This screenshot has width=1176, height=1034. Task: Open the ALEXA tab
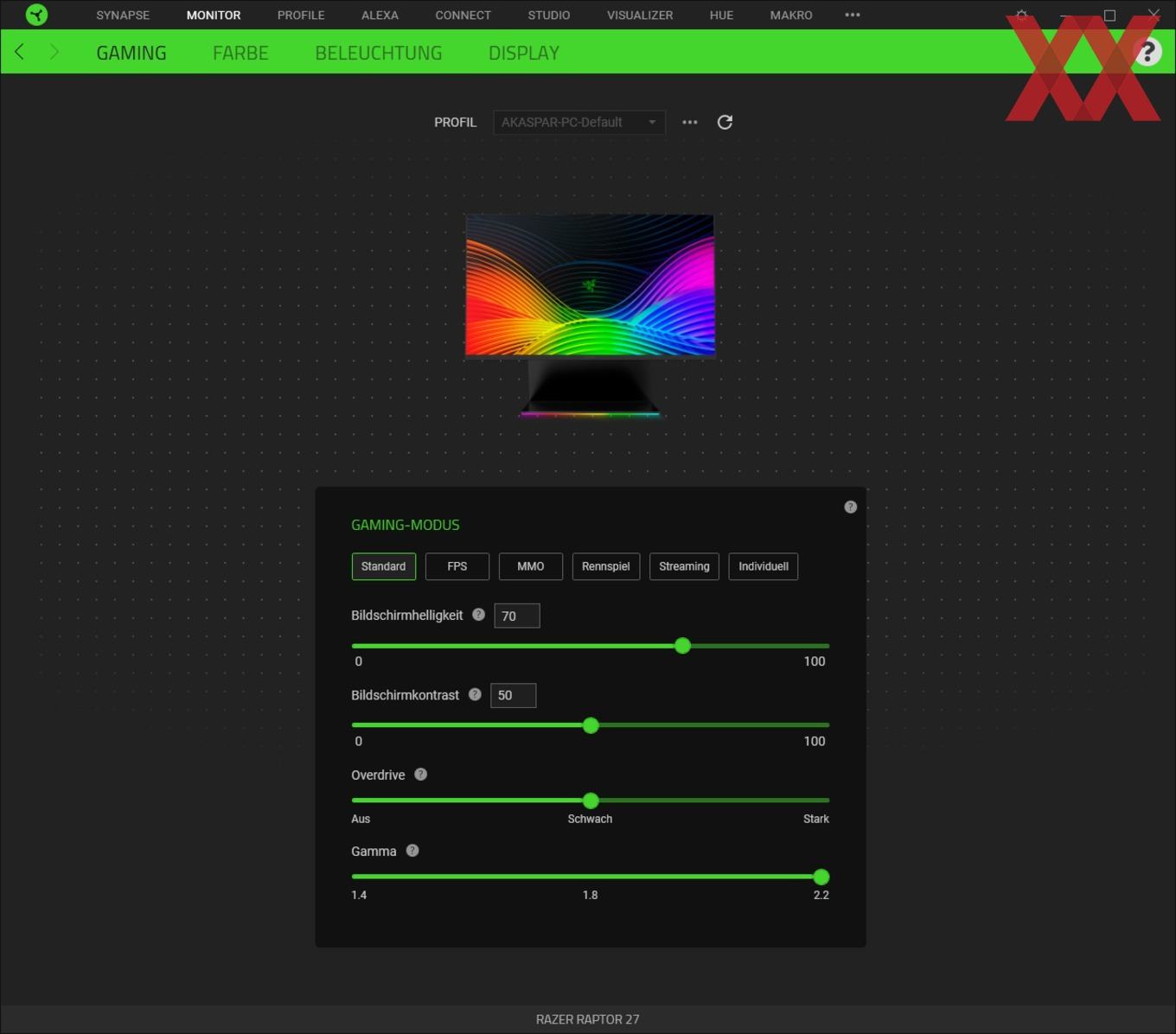tap(380, 15)
